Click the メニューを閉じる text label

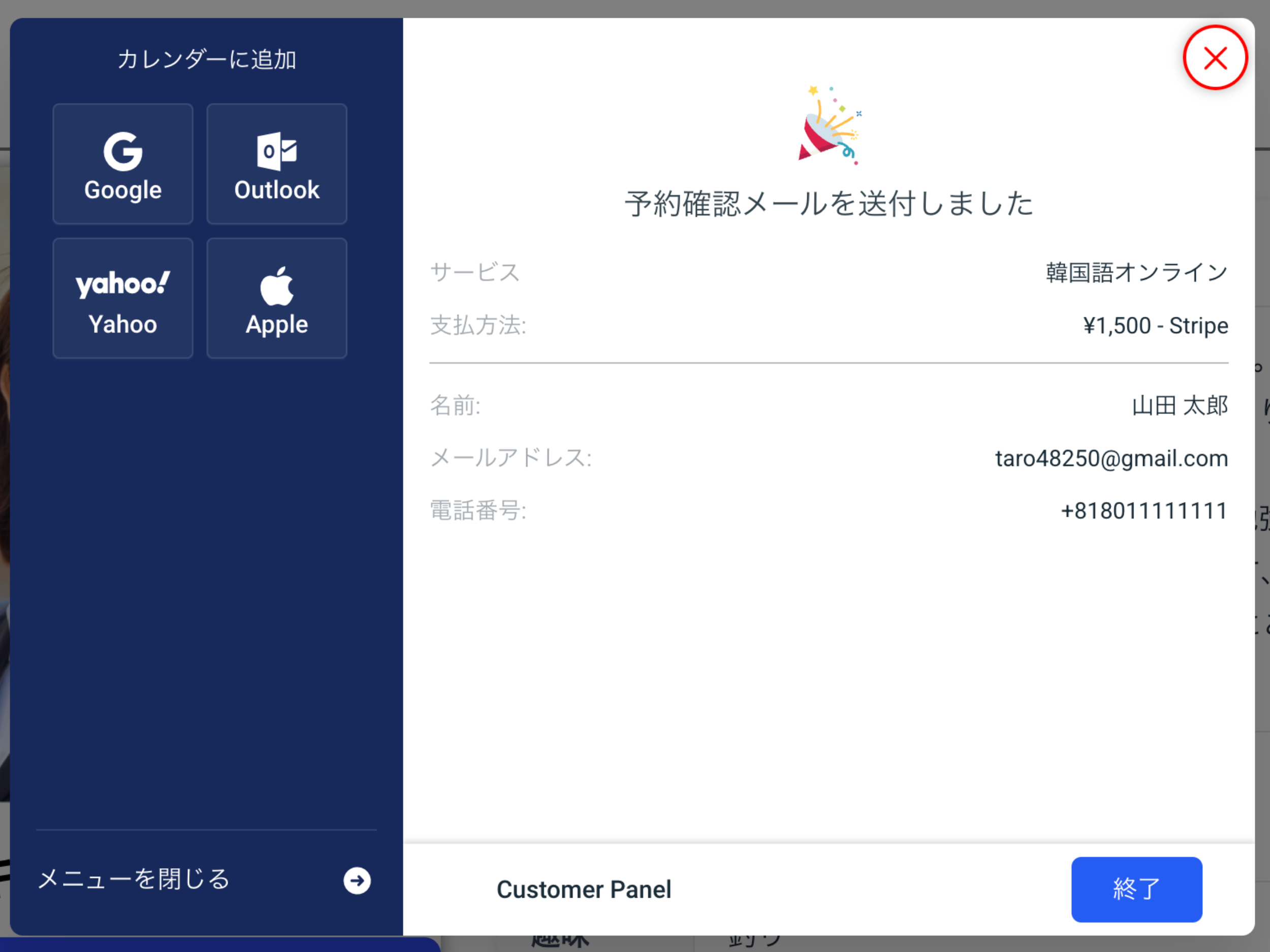134,879
